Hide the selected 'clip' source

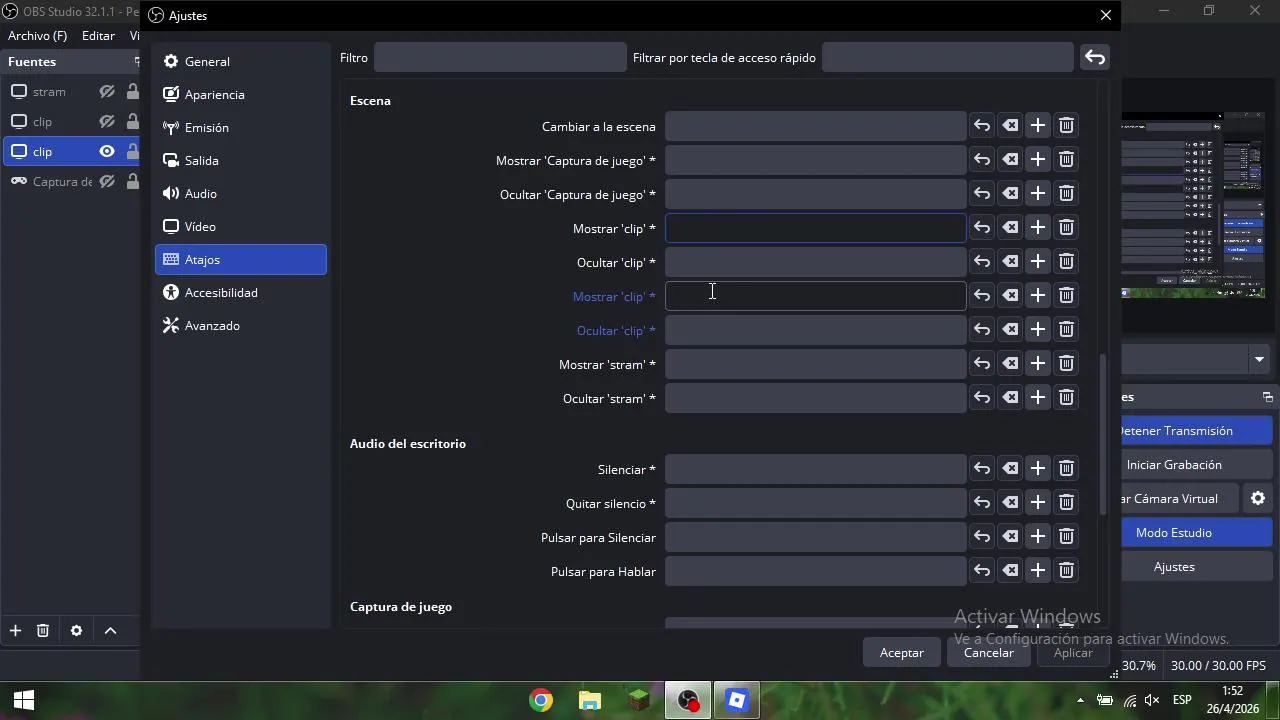click(x=107, y=152)
